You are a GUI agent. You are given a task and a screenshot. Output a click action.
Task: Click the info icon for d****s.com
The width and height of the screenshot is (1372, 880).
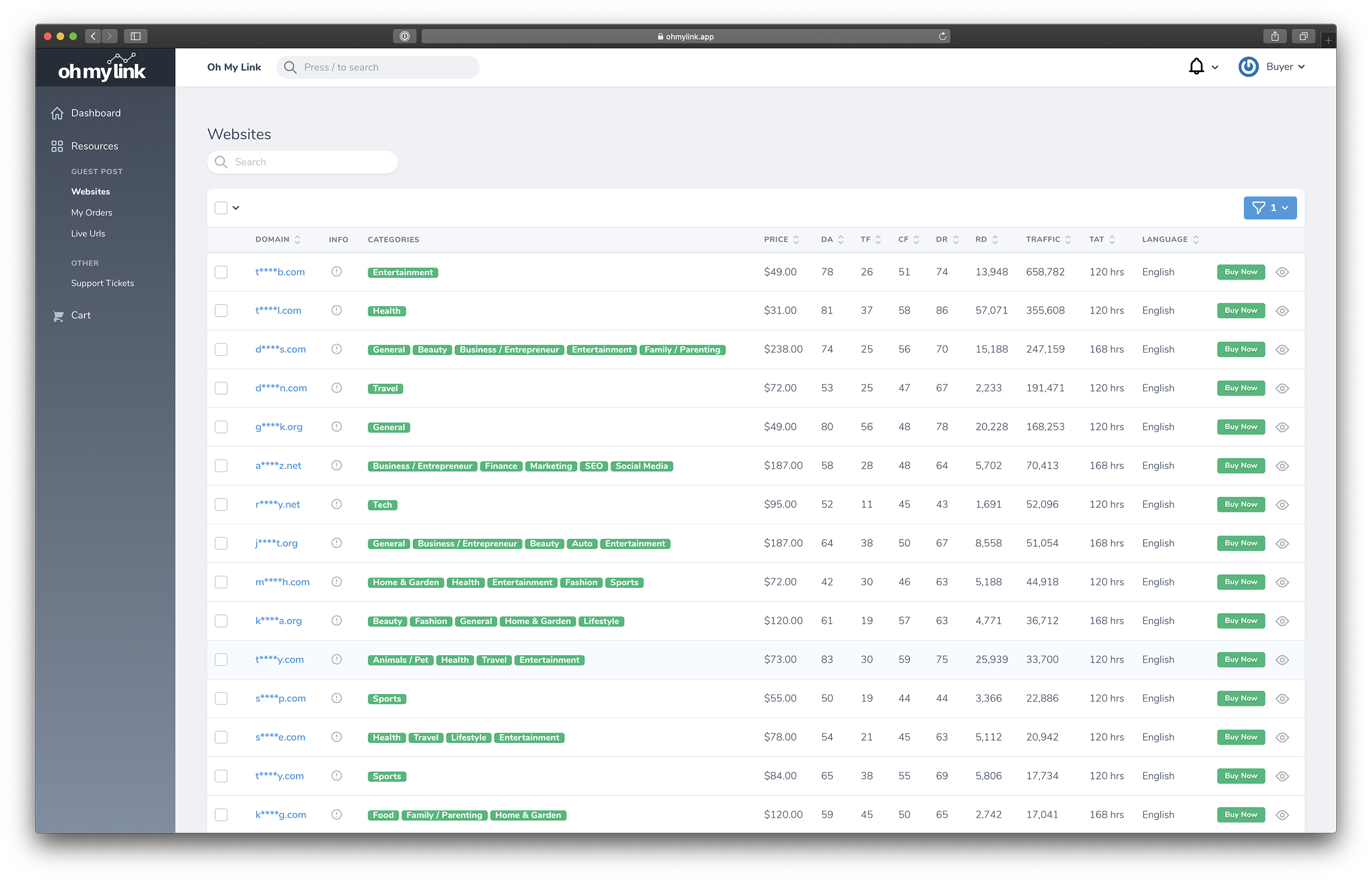pos(336,350)
